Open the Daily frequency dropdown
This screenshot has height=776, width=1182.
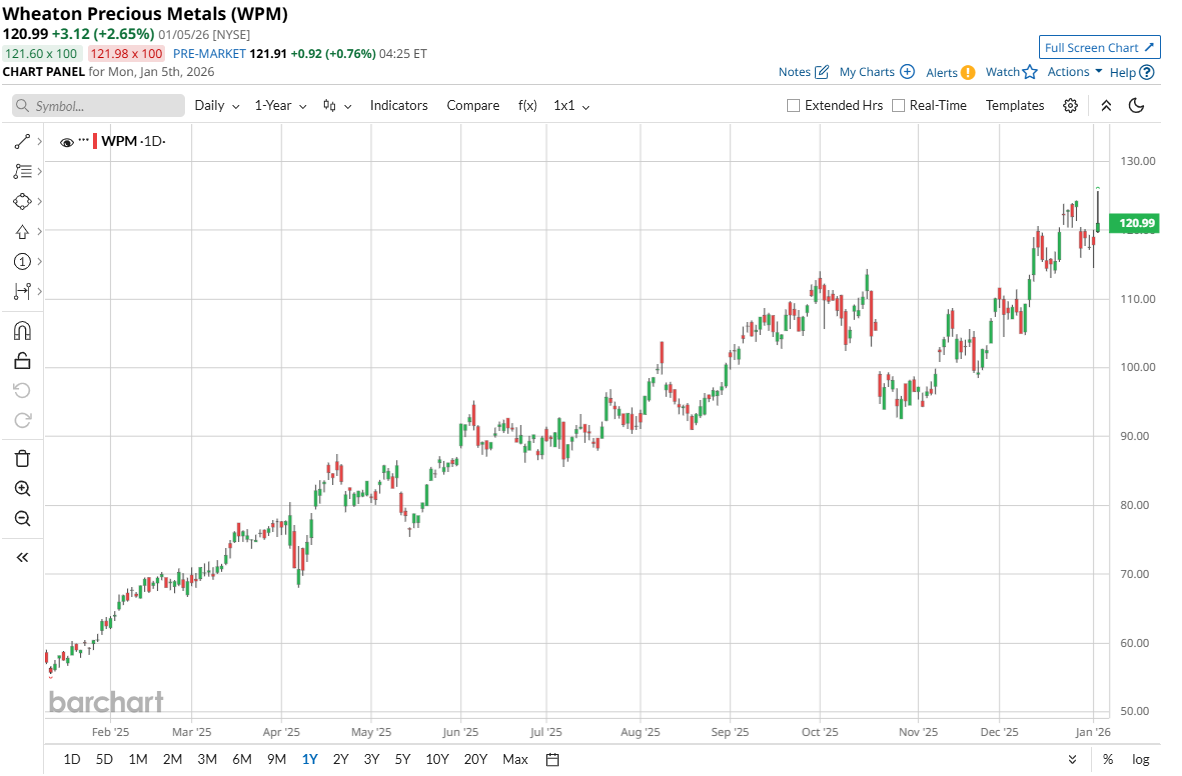(217, 105)
